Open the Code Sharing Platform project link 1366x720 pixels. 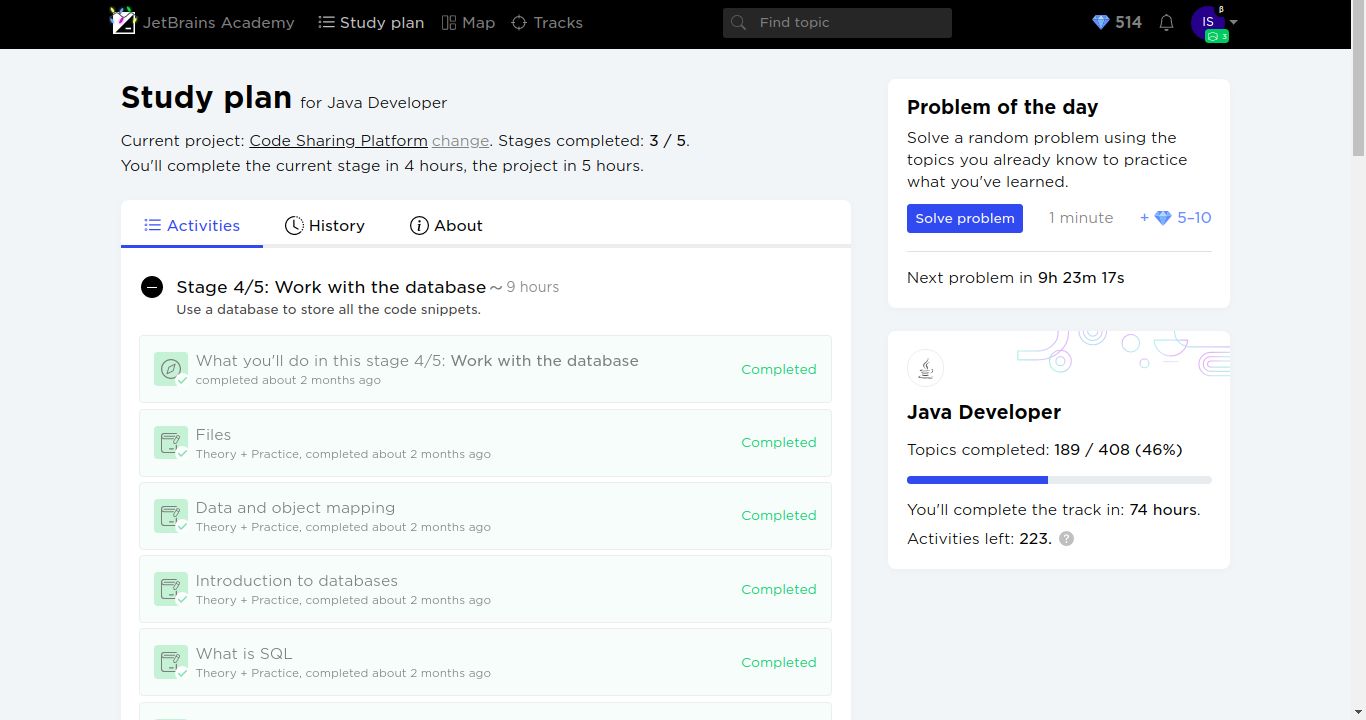(x=338, y=141)
